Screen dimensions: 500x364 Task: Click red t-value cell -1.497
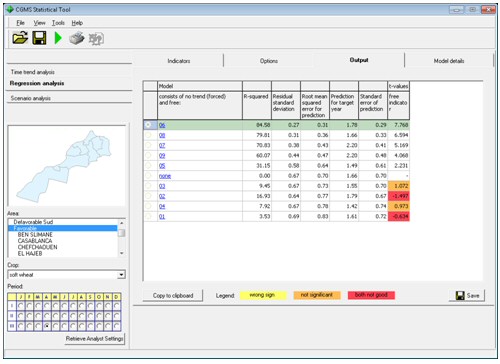399,196
